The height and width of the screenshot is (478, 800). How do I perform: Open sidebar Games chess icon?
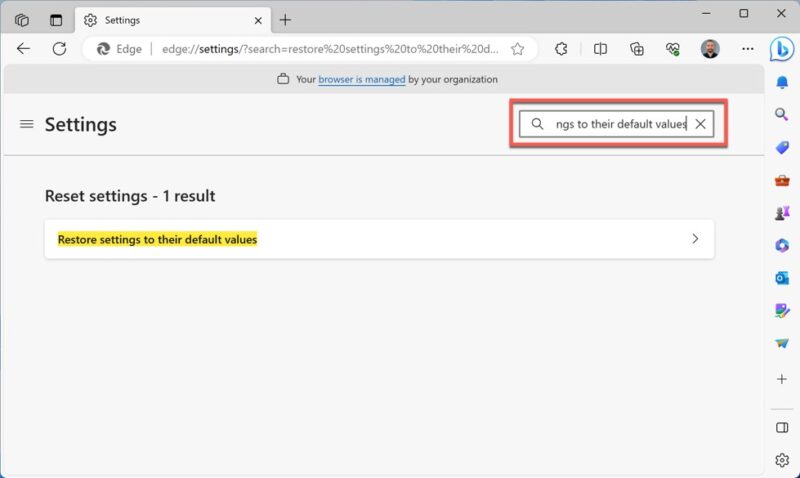[782, 213]
